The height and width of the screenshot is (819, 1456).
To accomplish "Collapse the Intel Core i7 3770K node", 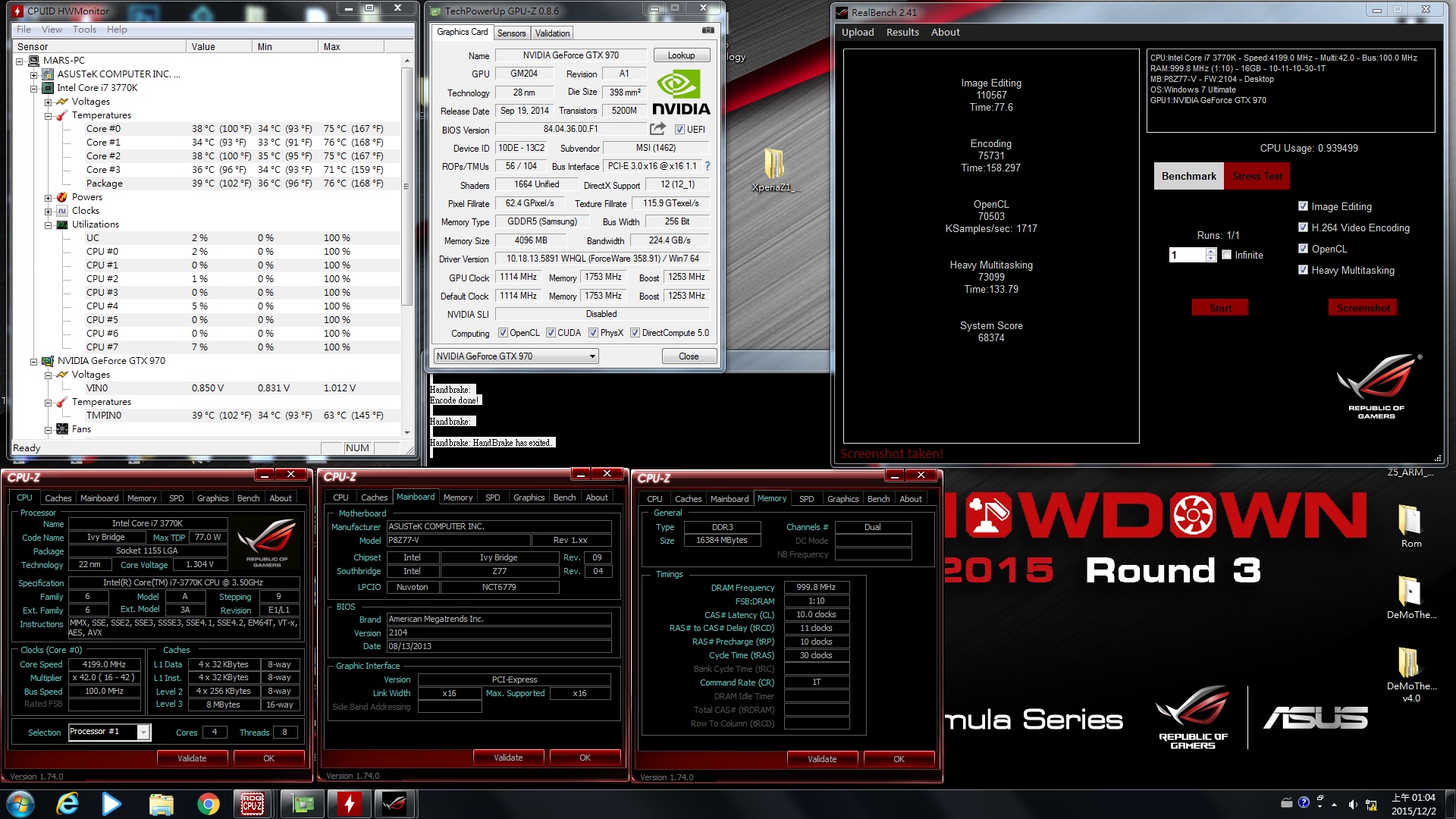I will click(33, 88).
